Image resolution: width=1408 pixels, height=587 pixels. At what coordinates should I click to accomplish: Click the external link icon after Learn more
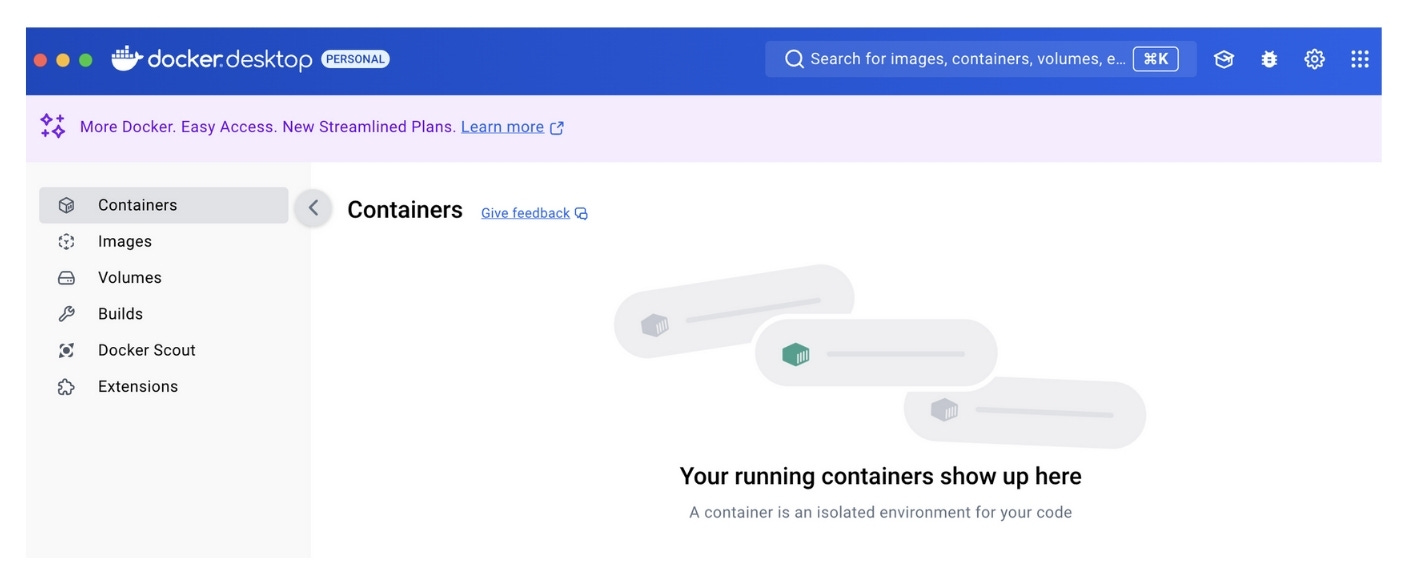point(557,128)
